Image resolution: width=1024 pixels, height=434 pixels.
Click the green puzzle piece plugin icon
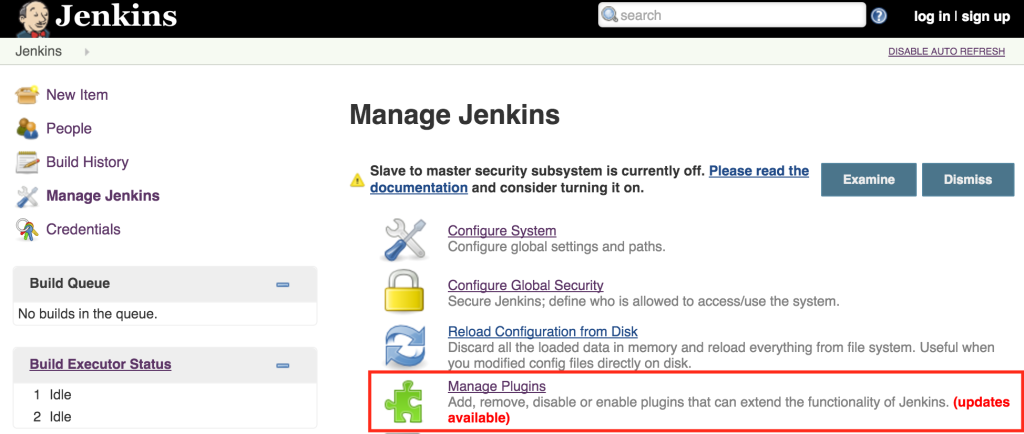[x=404, y=401]
